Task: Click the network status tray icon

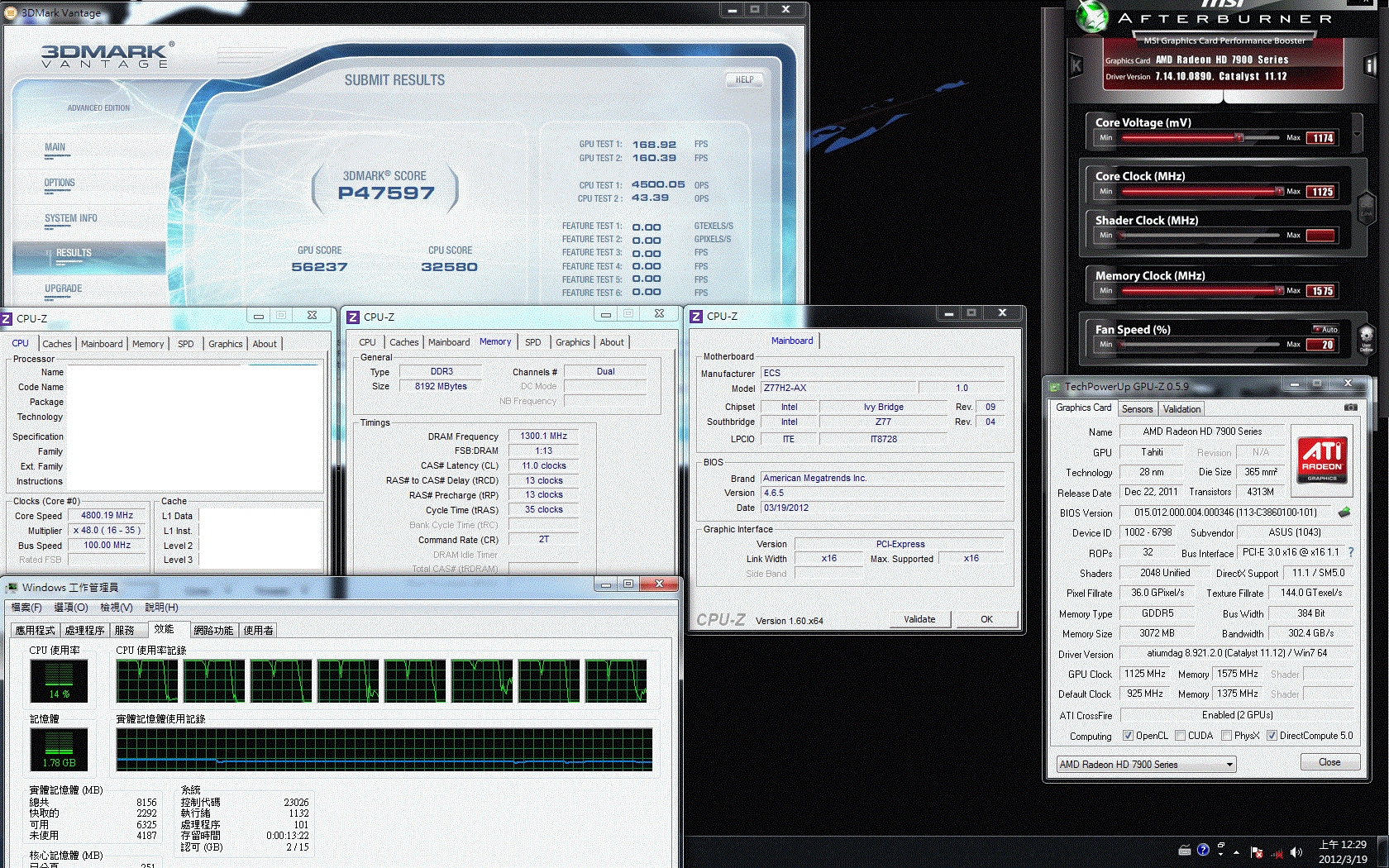Action: [1277, 852]
